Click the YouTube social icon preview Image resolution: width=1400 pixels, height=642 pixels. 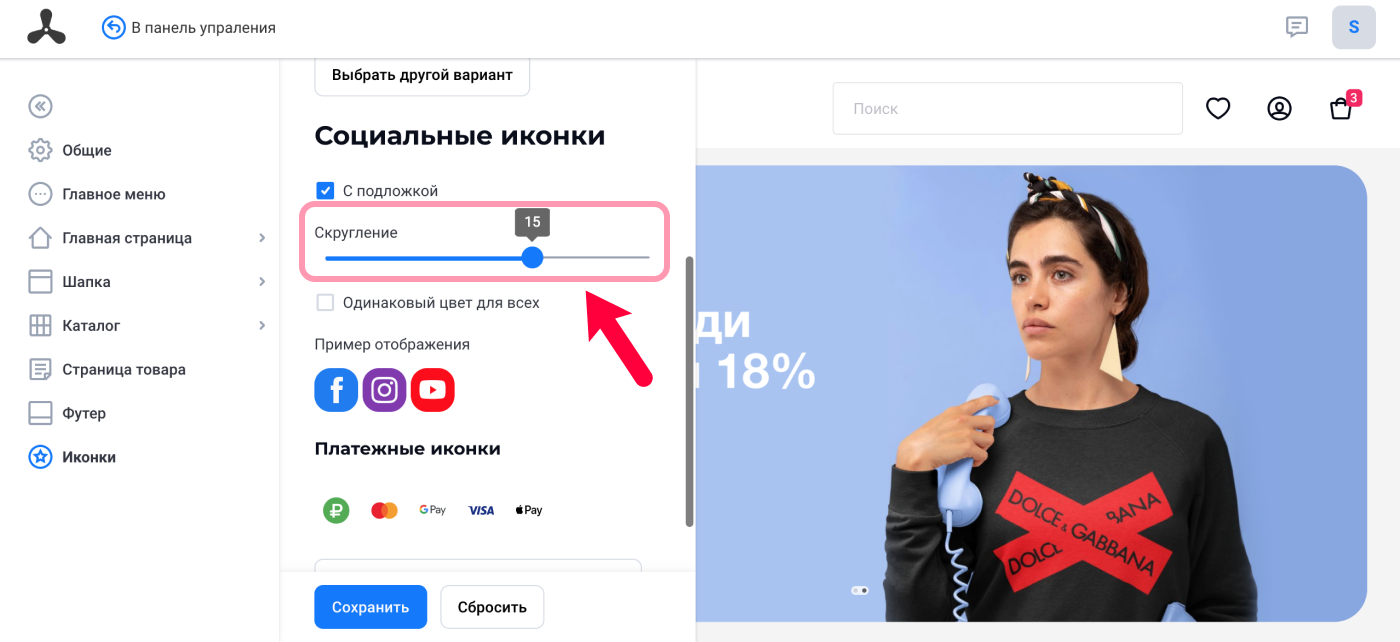click(432, 390)
